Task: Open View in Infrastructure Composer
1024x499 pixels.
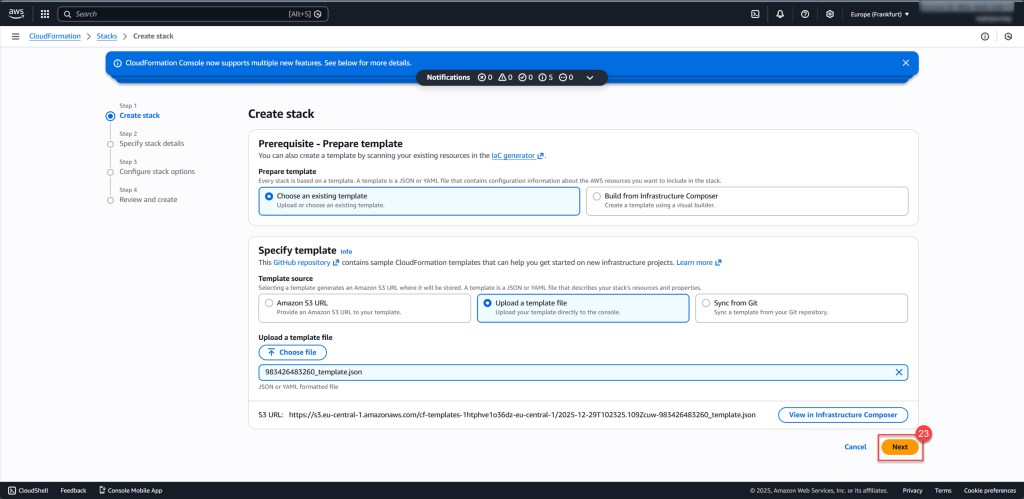Action: click(843, 414)
